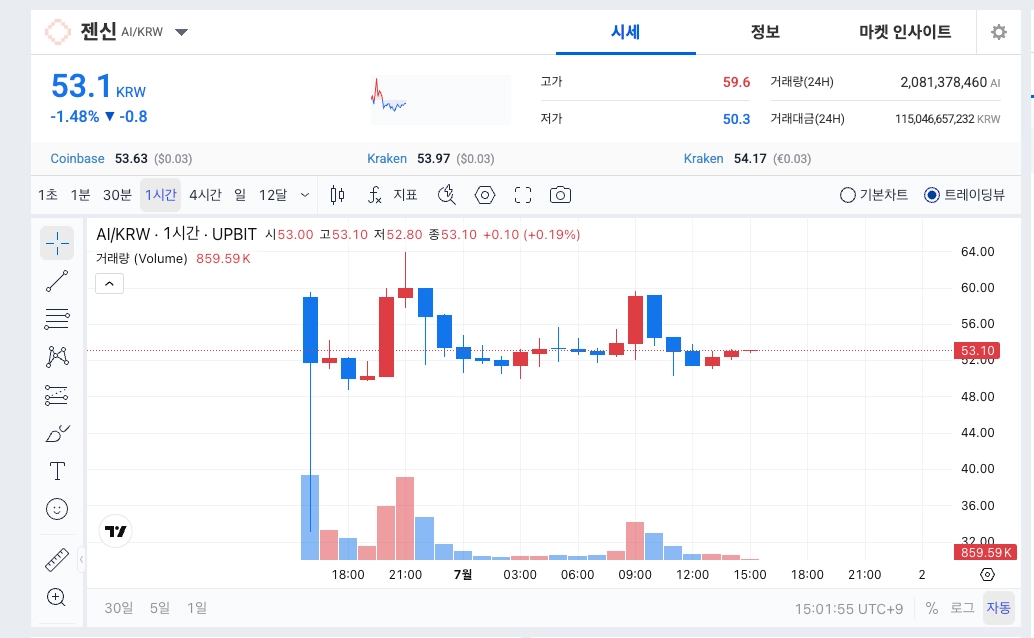Image resolution: width=1034 pixels, height=638 pixels.
Task: Select the 1초 interval
Action: [x=48, y=195]
